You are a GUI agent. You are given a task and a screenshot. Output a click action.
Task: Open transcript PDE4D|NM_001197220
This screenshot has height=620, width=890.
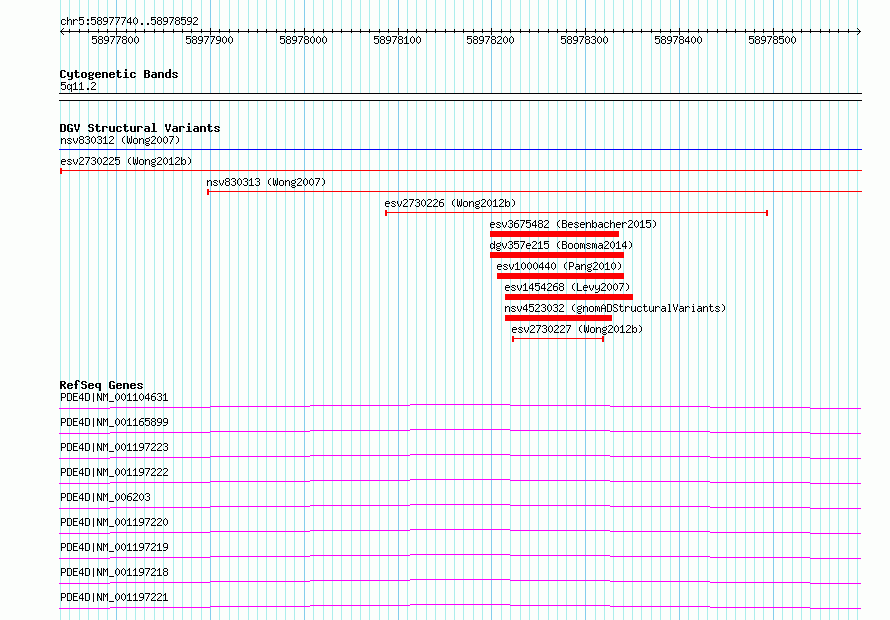coord(114,522)
